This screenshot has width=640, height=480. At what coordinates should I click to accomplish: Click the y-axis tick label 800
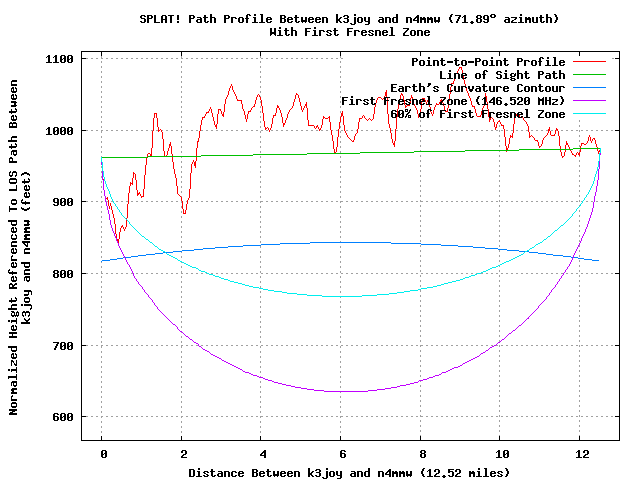pos(63,274)
